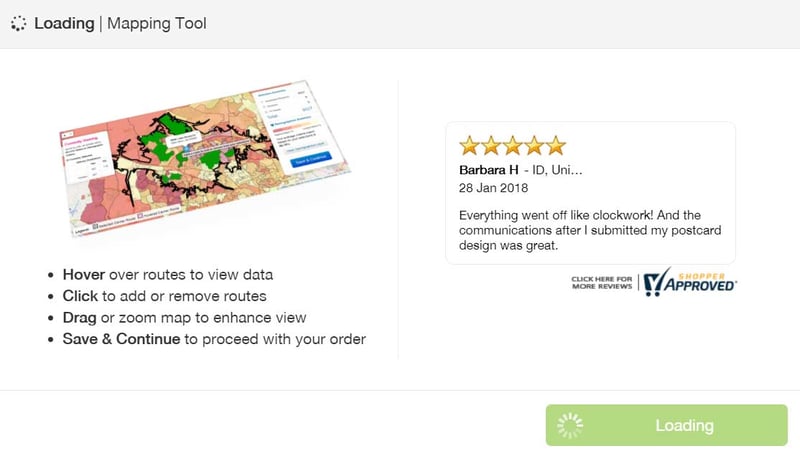Click the spinner inside the green button
Screen dimensions: 800x456
pyautogui.click(x=570, y=426)
